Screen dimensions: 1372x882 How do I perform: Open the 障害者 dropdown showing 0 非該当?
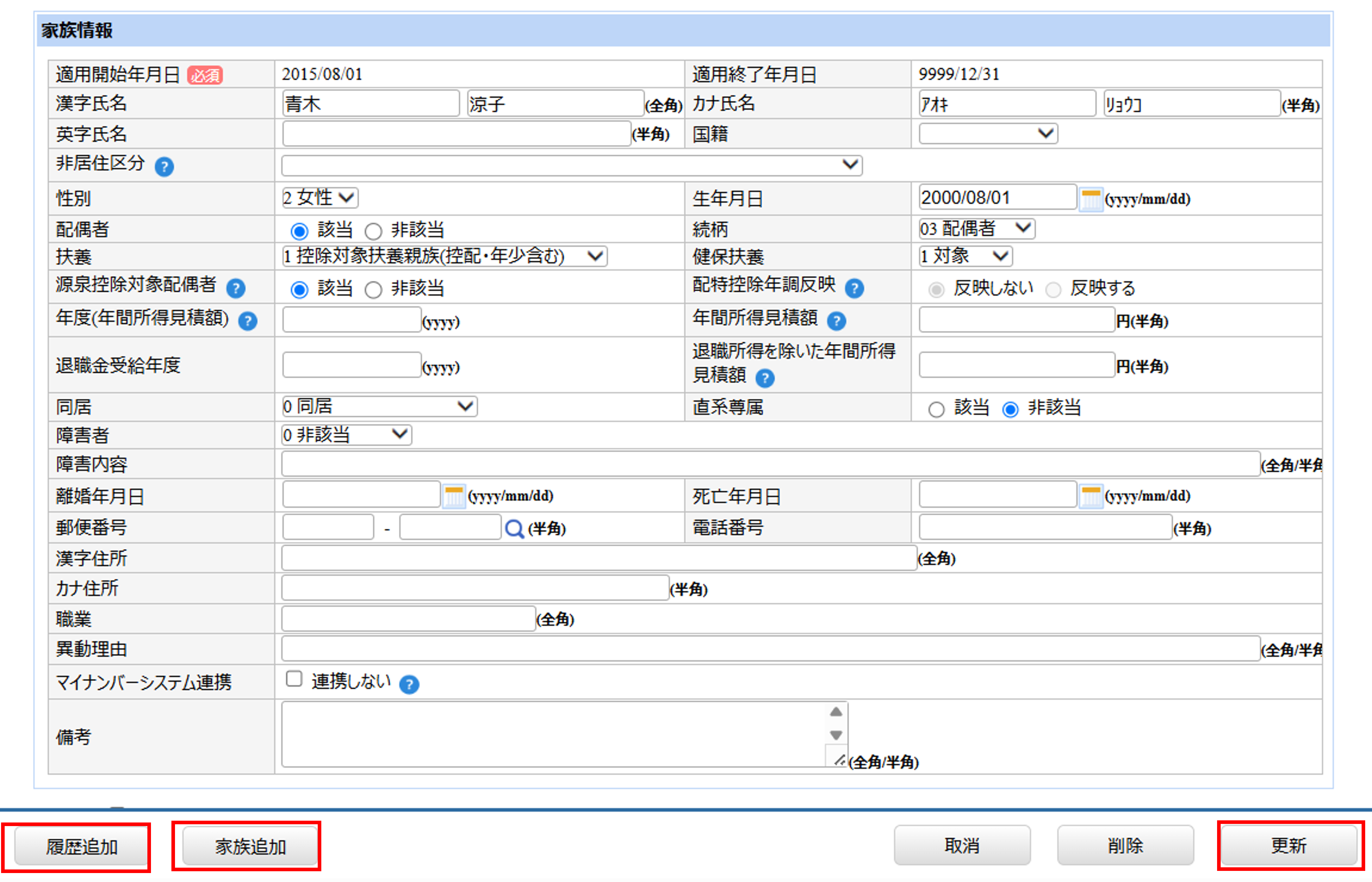(x=346, y=435)
